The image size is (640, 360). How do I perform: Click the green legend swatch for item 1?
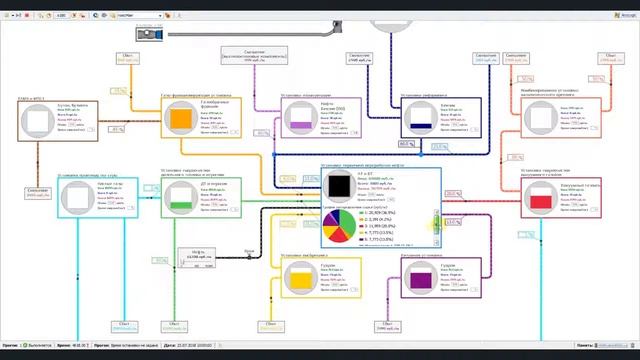point(361,213)
